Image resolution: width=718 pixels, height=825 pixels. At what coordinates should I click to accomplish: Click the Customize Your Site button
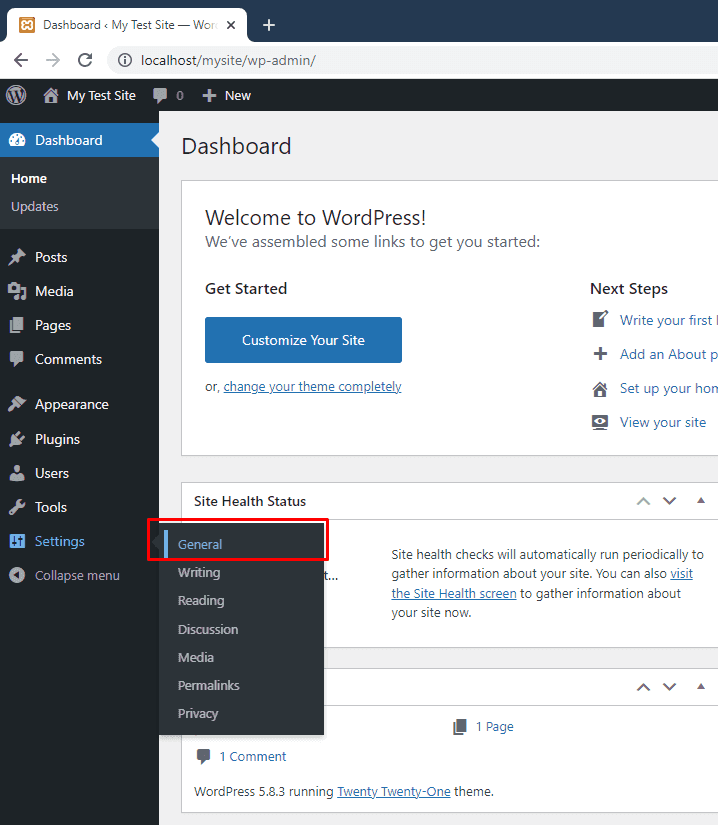(x=303, y=340)
